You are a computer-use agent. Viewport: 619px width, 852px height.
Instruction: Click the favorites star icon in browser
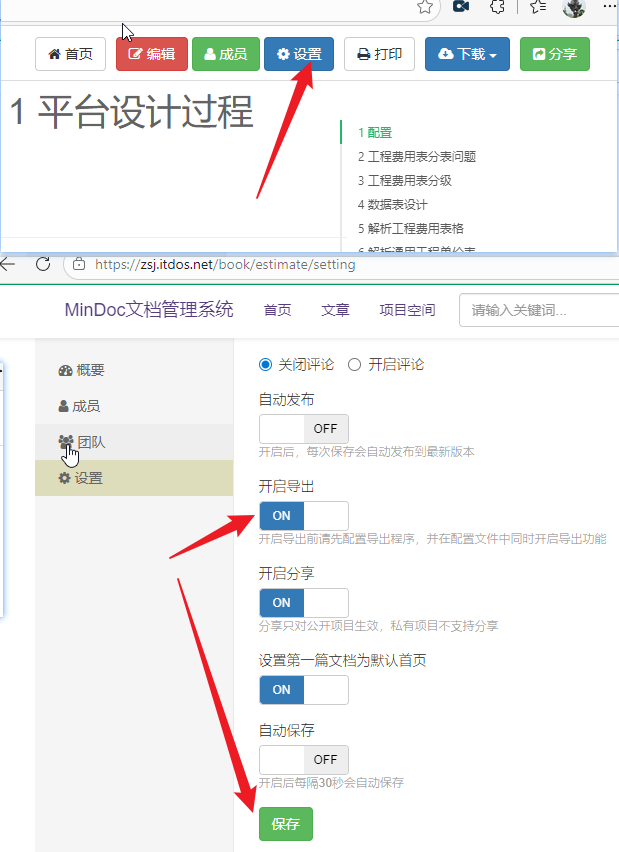(425, 7)
